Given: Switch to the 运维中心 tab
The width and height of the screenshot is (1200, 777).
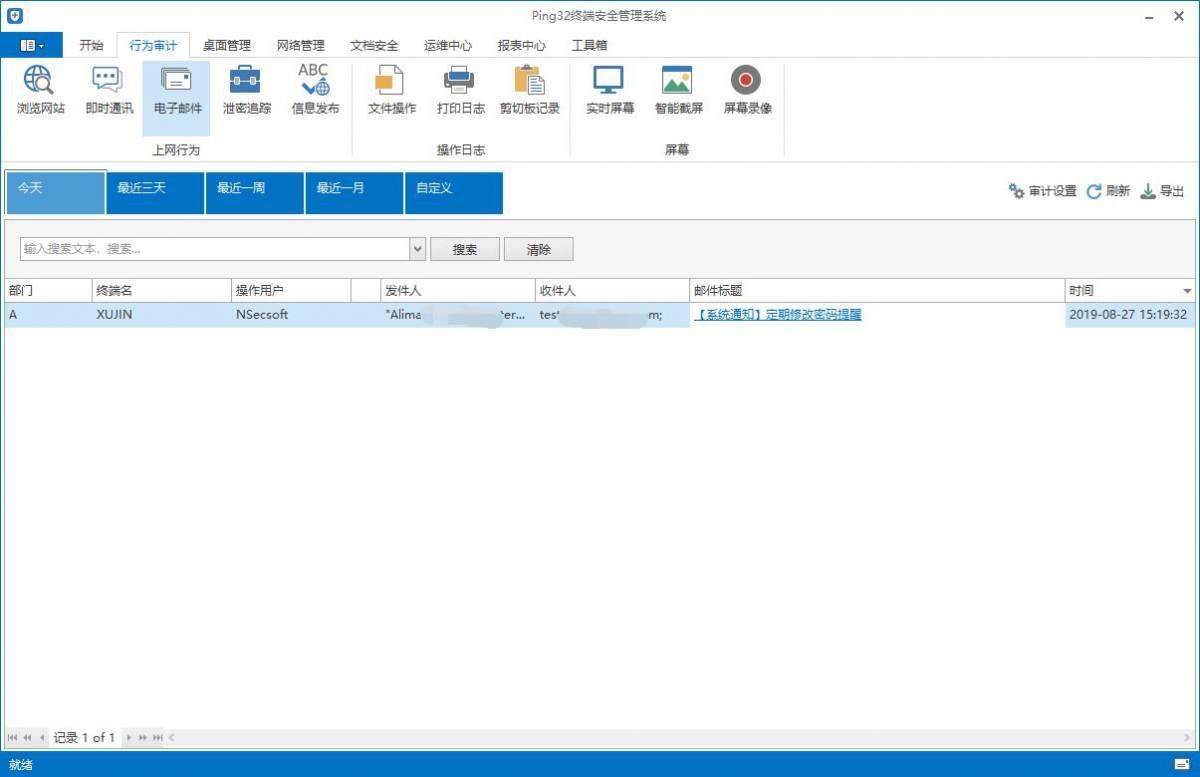Looking at the screenshot, I should (x=448, y=45).
